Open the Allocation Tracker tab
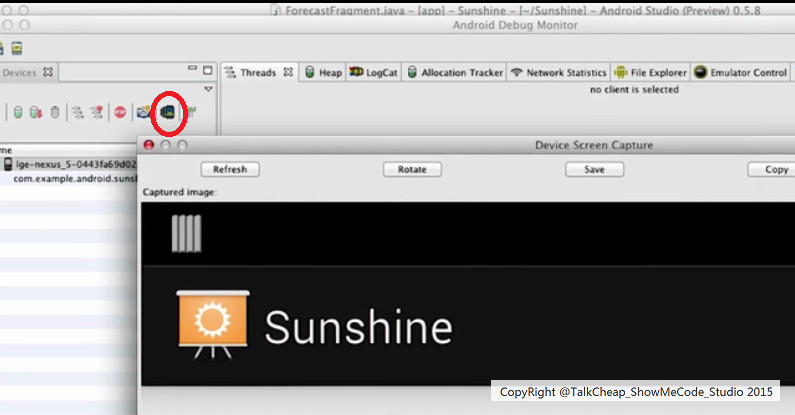 tap(455, 72)
